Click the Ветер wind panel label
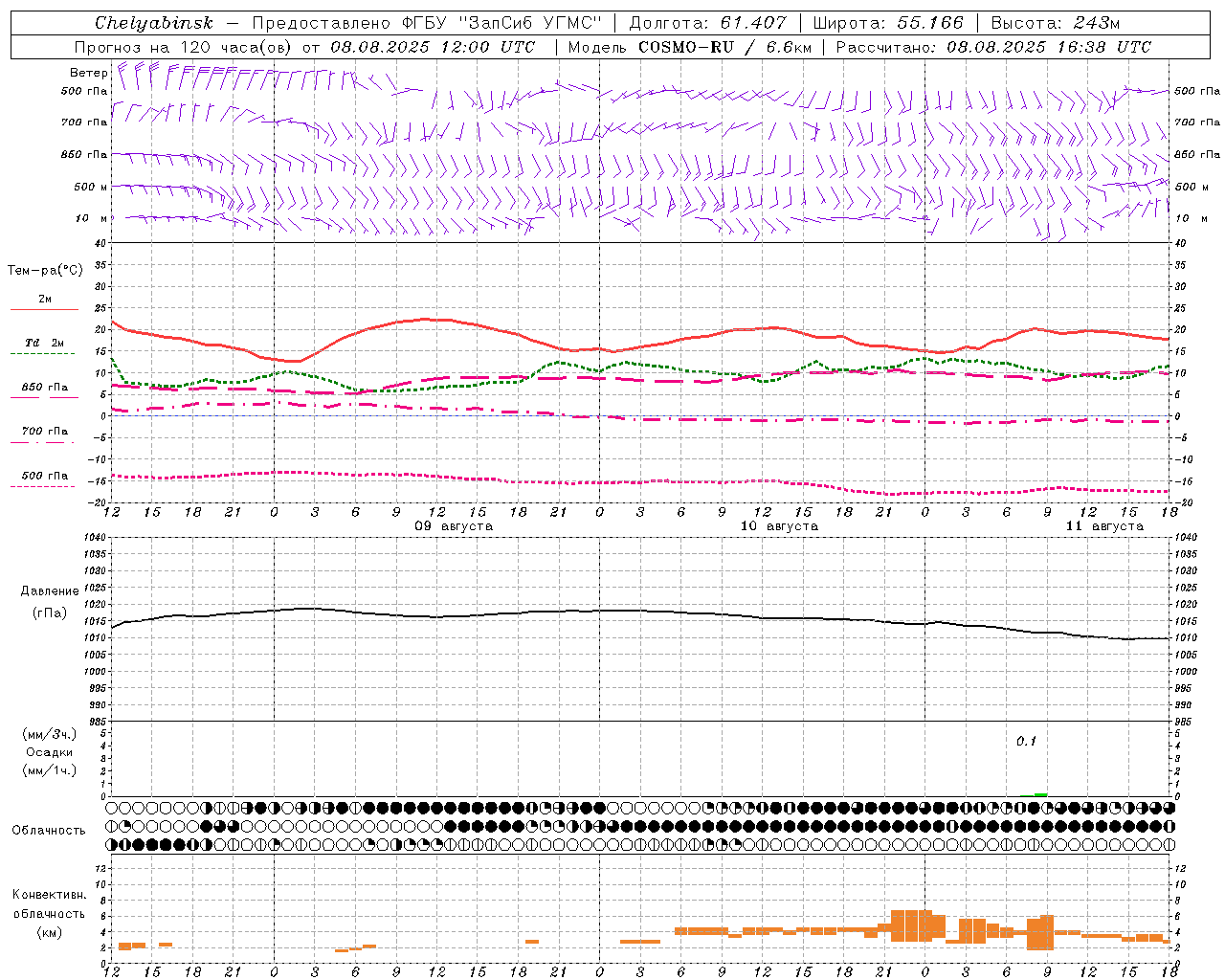The height and width of the screenshot is (980, 1225). (x=88, y=73)
